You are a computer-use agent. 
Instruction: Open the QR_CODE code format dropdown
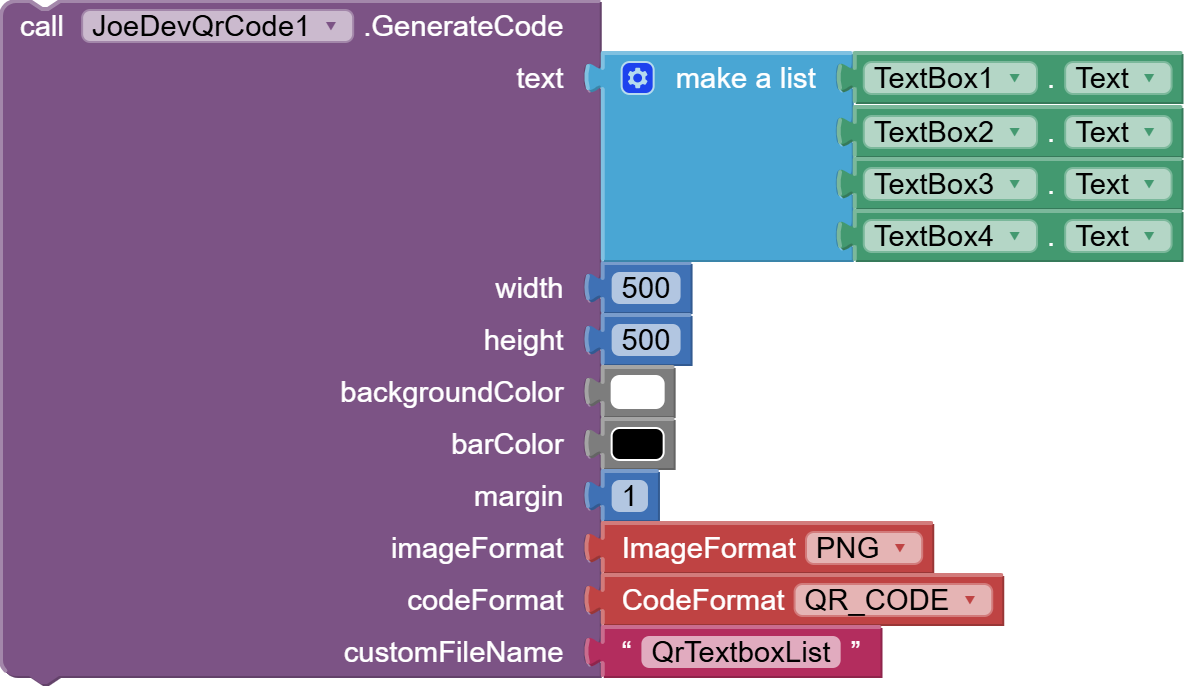891,600
